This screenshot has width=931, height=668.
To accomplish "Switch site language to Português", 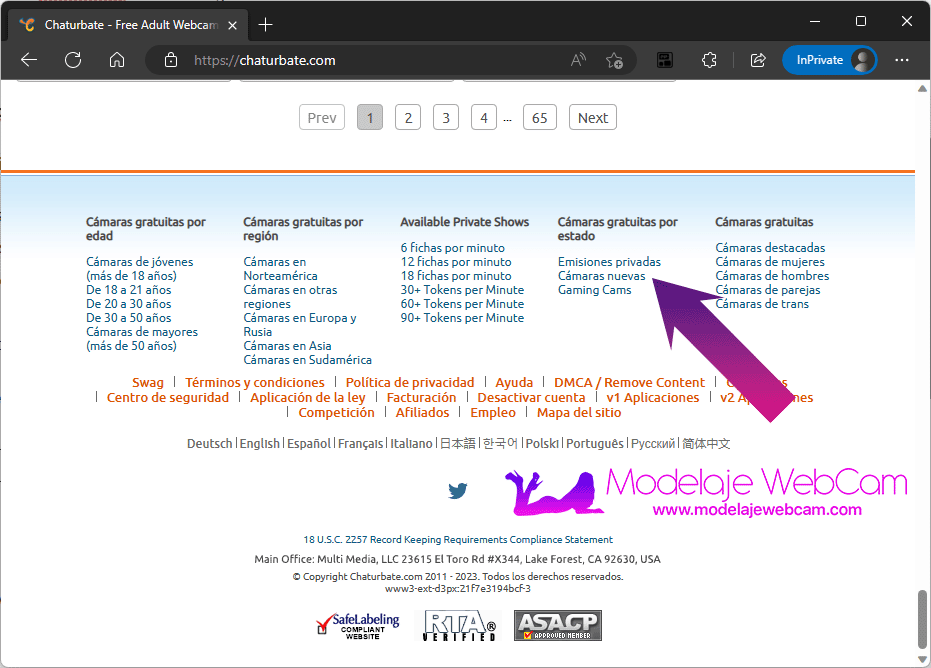I will click(595, 444).
